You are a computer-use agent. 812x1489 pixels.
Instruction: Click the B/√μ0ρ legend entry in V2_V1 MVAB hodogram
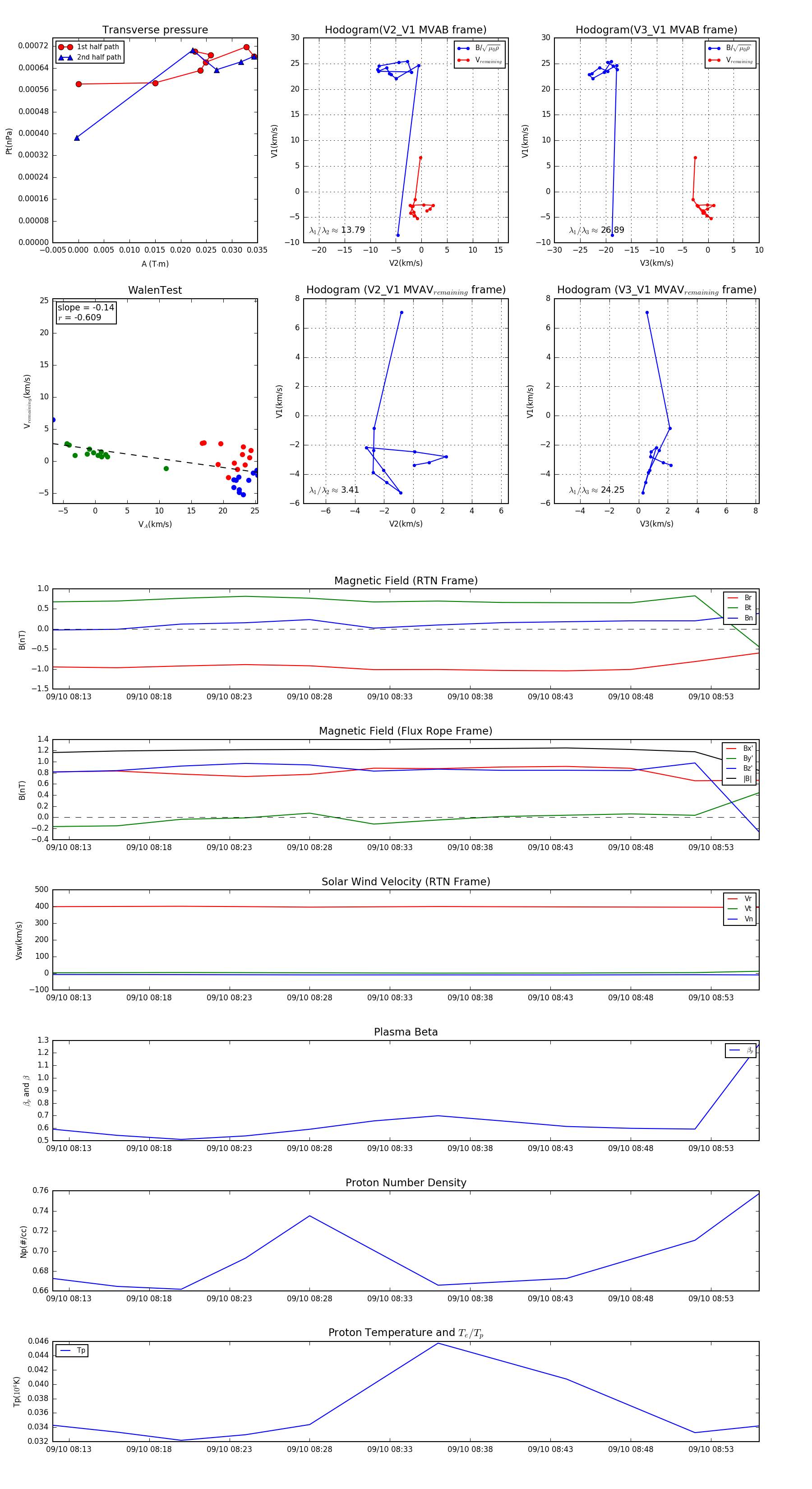[x=479, y=49]
